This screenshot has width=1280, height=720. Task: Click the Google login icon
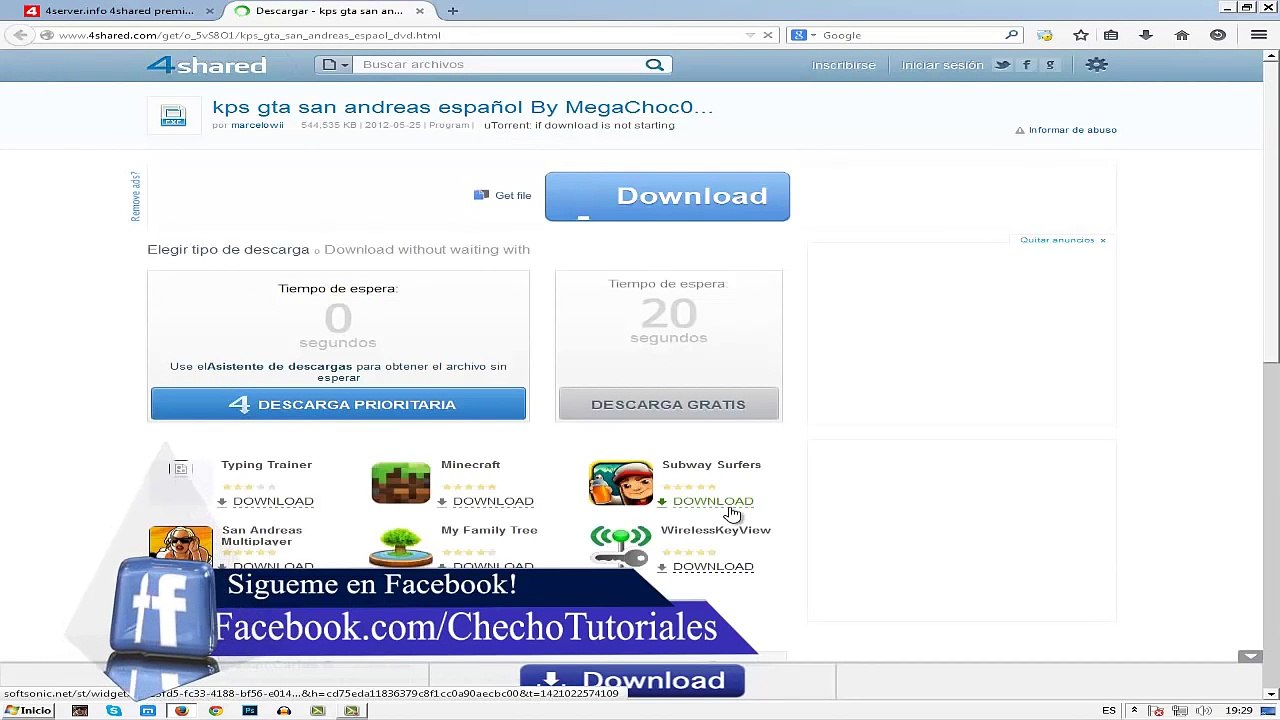click(x=1050, y=65)
